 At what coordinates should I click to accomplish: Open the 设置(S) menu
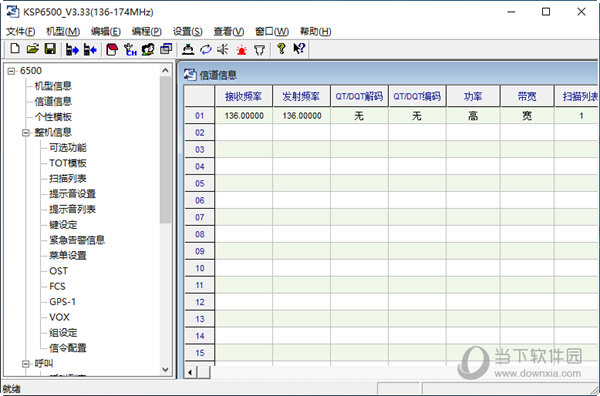coord(188,31)
